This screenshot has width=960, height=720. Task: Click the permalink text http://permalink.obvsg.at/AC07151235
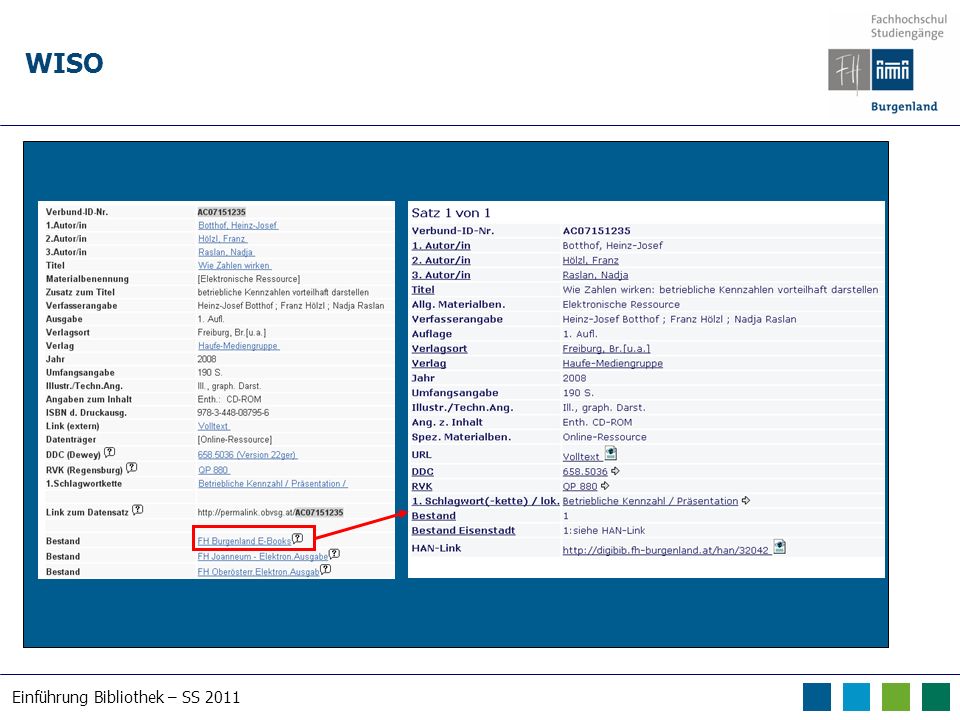tap(271, 512)
